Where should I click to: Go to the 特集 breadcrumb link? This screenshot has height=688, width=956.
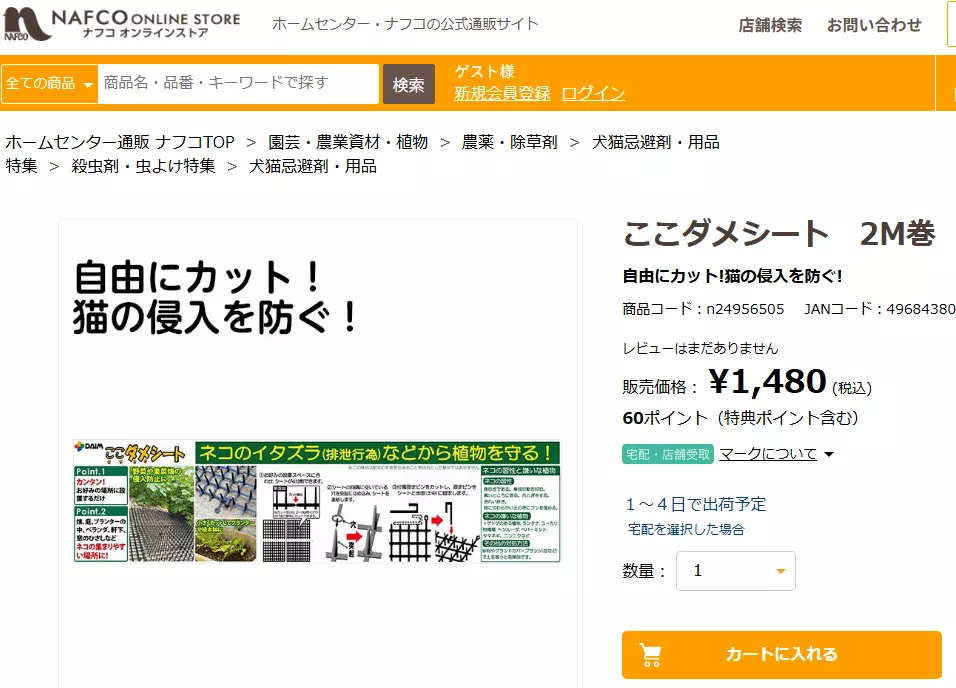click(22, 166)
